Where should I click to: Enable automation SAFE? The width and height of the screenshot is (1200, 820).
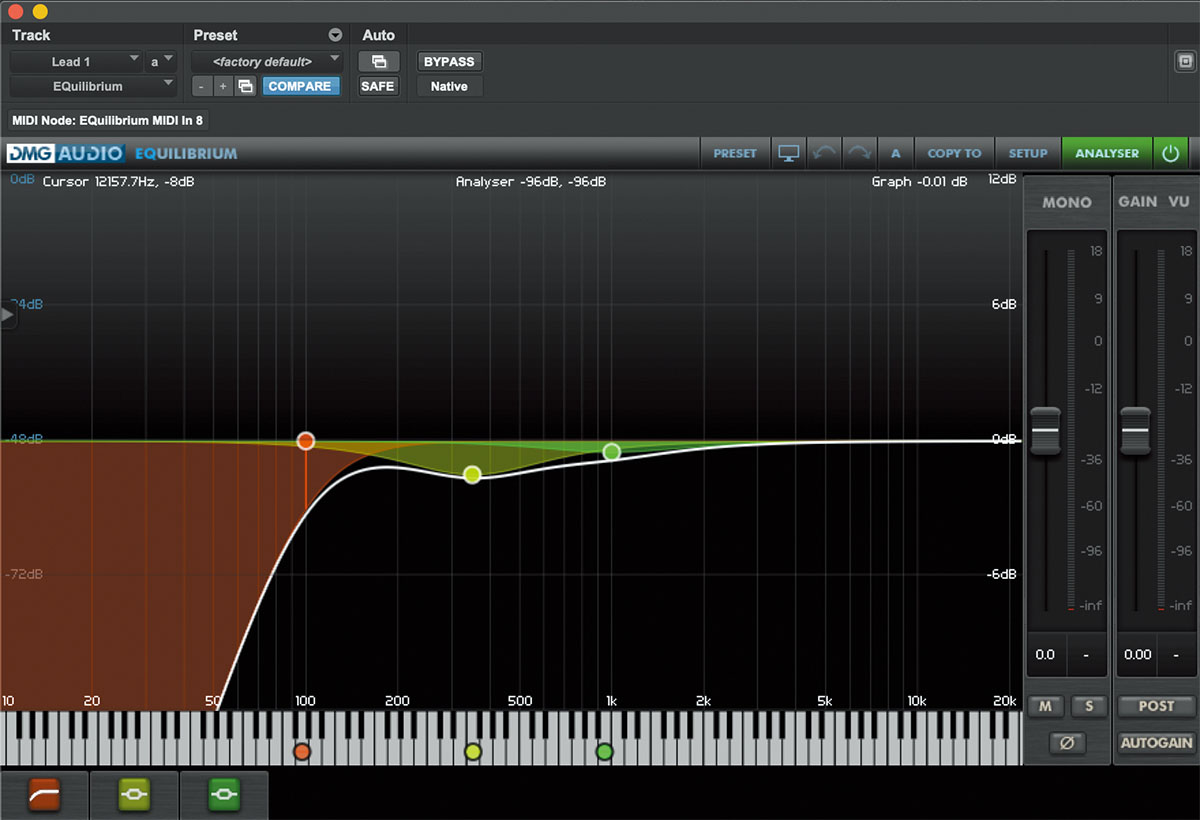coord(378,86)
